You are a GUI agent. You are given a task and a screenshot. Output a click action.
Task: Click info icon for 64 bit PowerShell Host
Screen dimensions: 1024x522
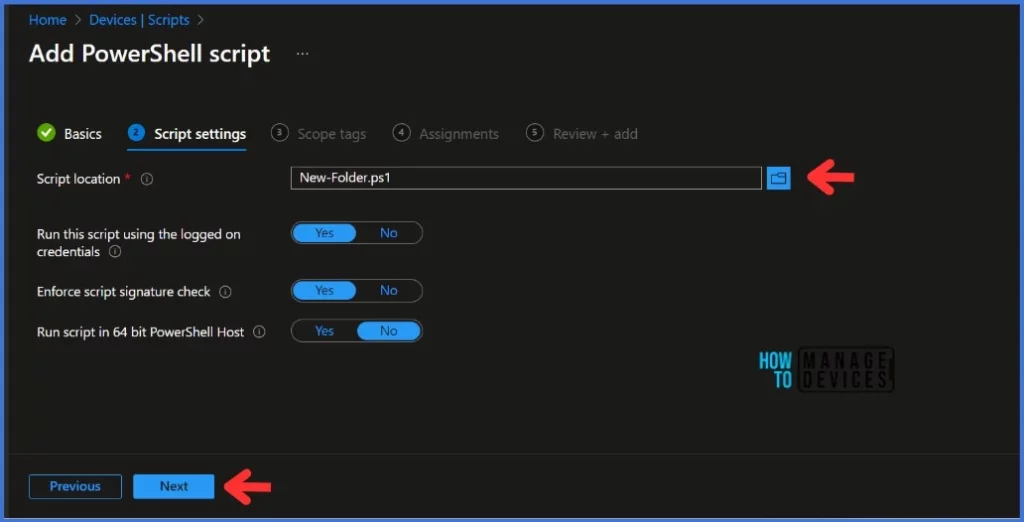[259, 332]
